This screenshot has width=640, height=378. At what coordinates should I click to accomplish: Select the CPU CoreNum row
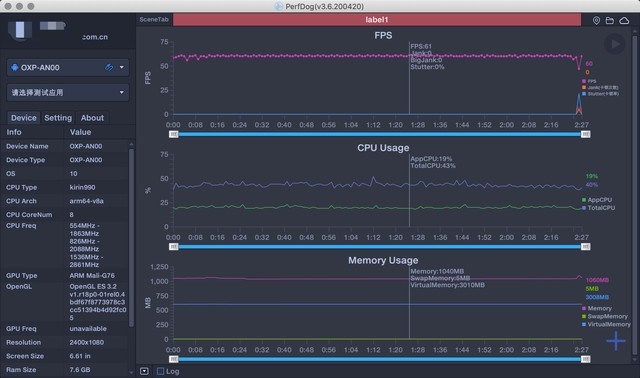65,215
